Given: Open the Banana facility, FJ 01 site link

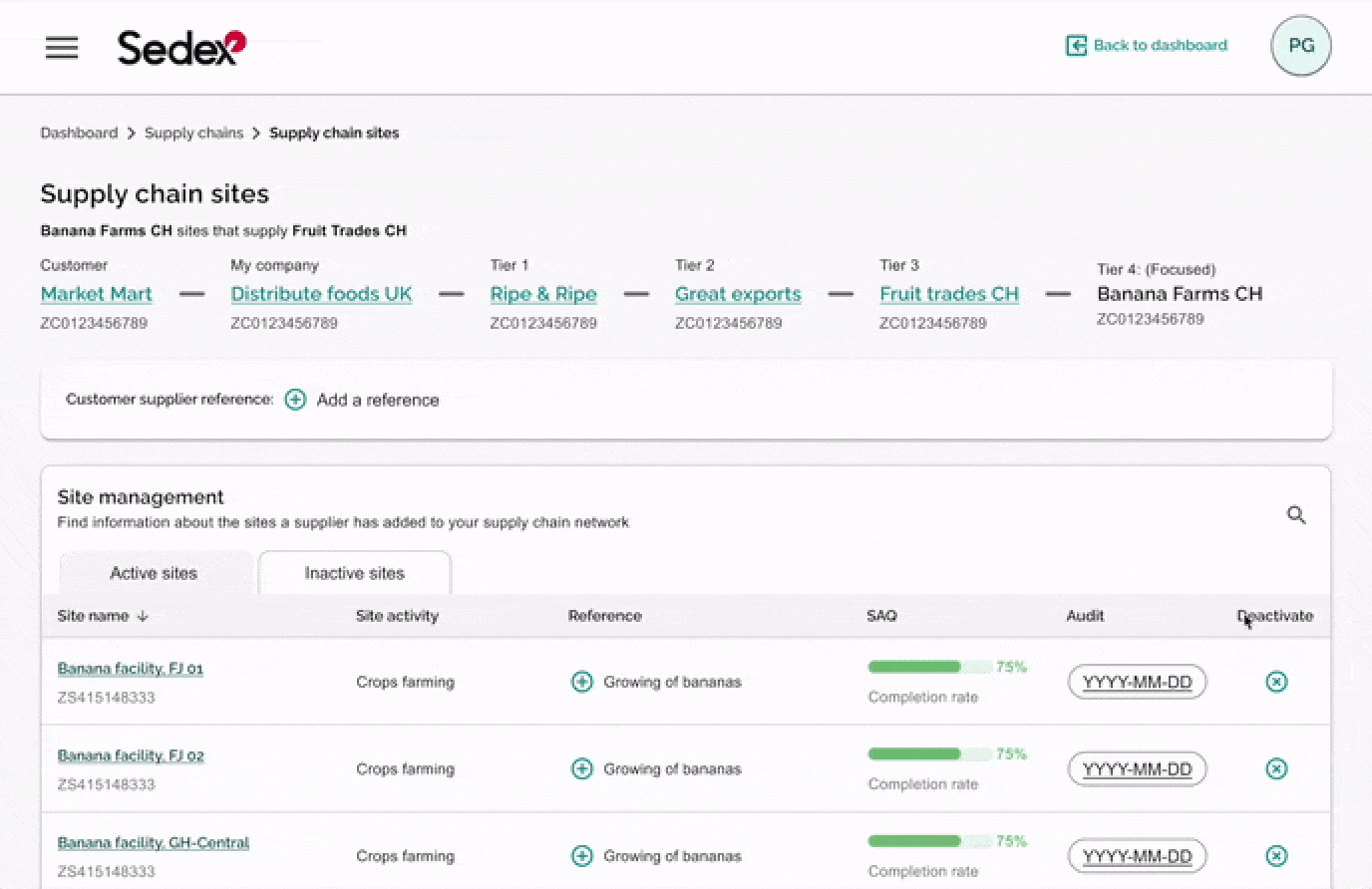Looking at the screenshot, I should [131, 669].
